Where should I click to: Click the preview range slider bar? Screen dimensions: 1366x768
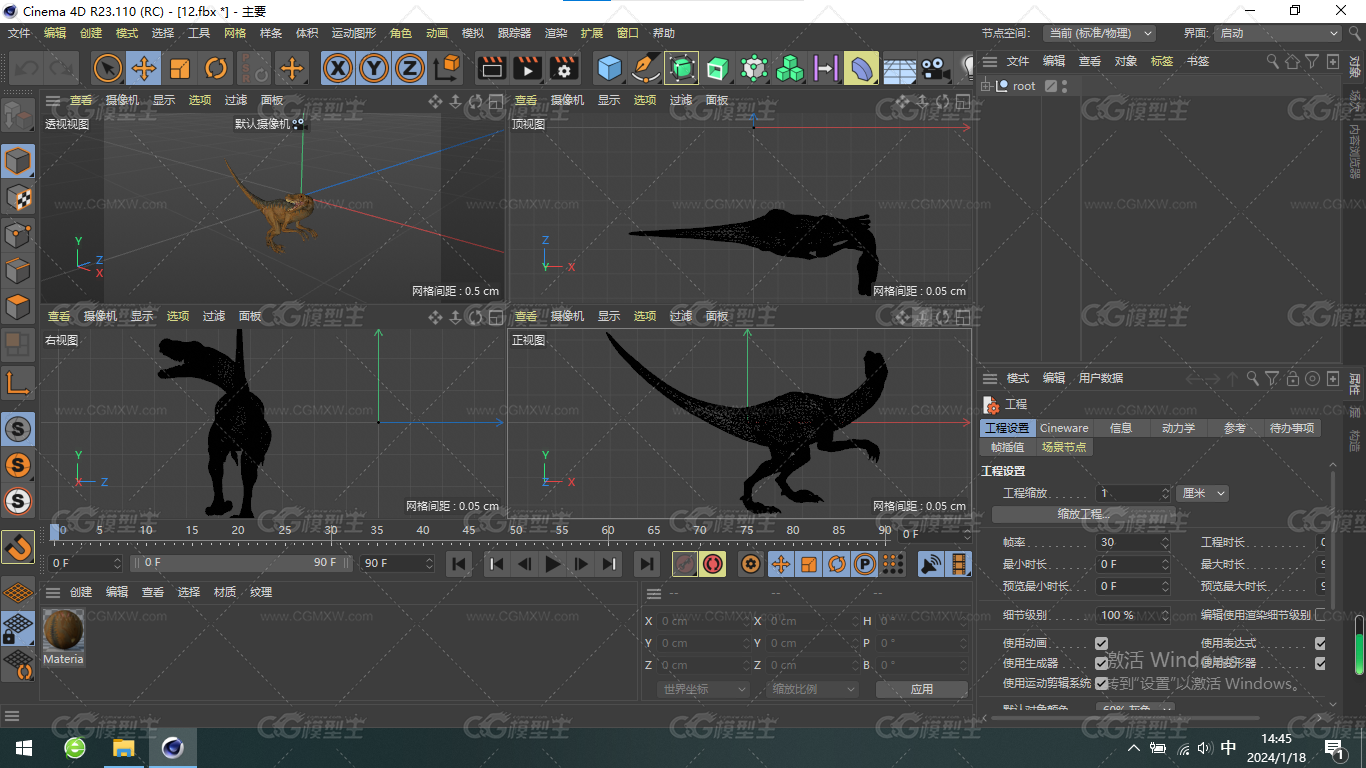241,563
